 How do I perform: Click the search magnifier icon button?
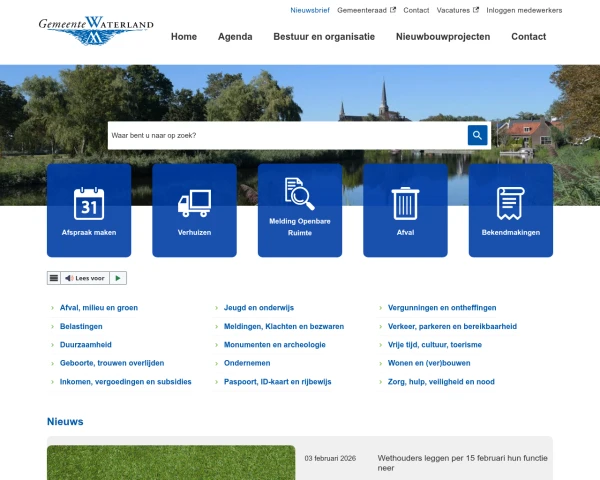477,135
